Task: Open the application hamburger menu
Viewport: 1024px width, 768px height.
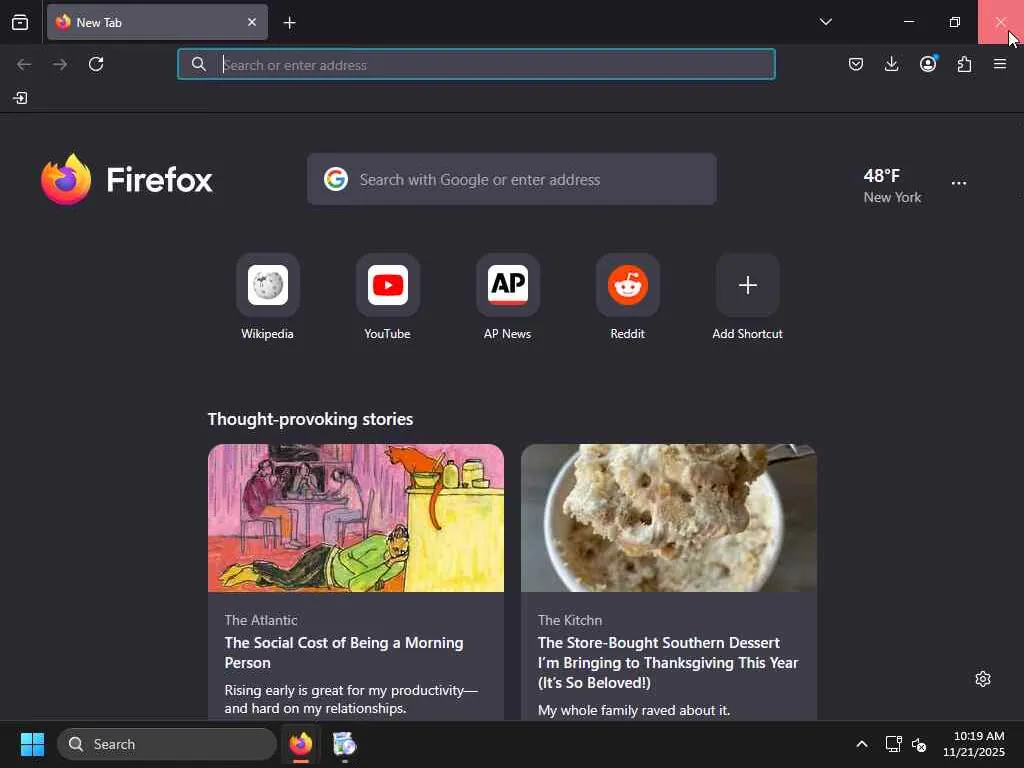Action: tap(1000, 64)
